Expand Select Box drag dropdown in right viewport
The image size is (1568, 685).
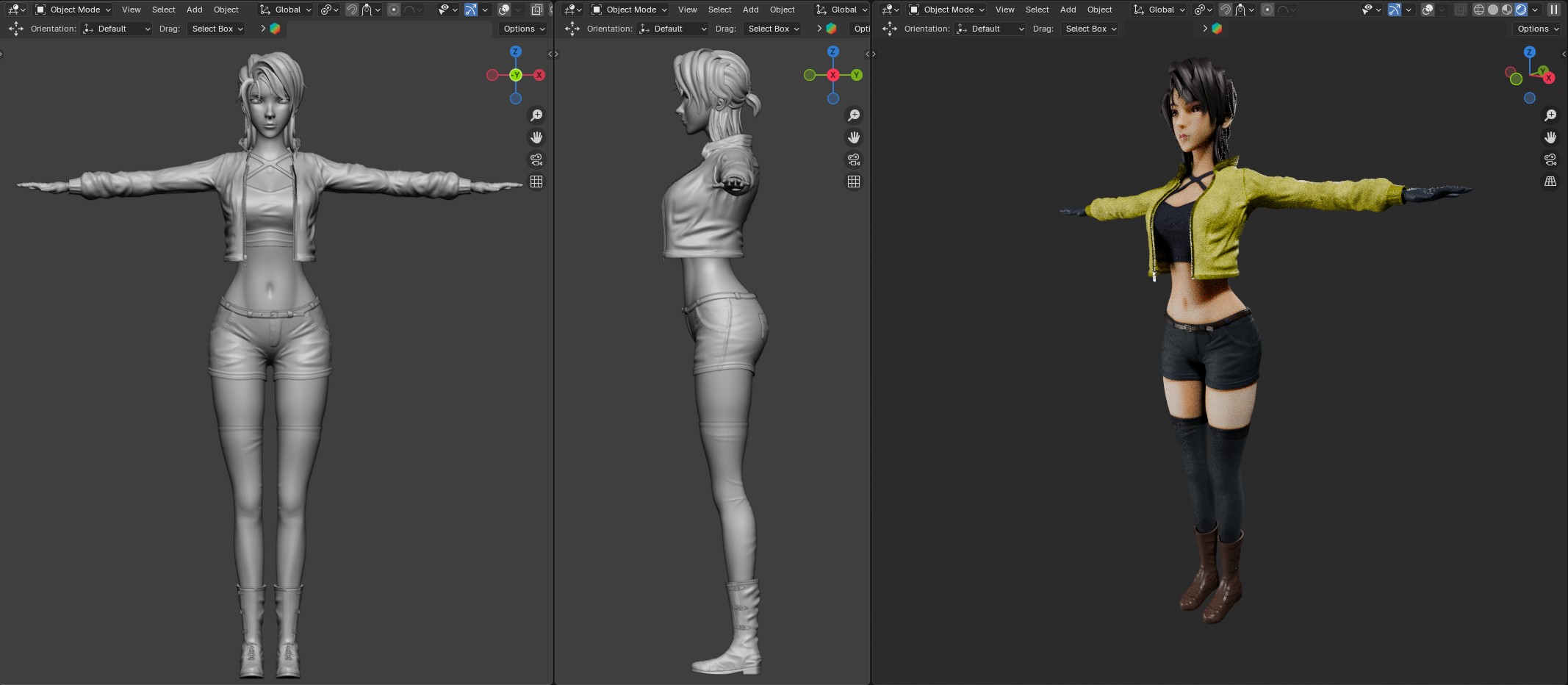click(1091, 29)
